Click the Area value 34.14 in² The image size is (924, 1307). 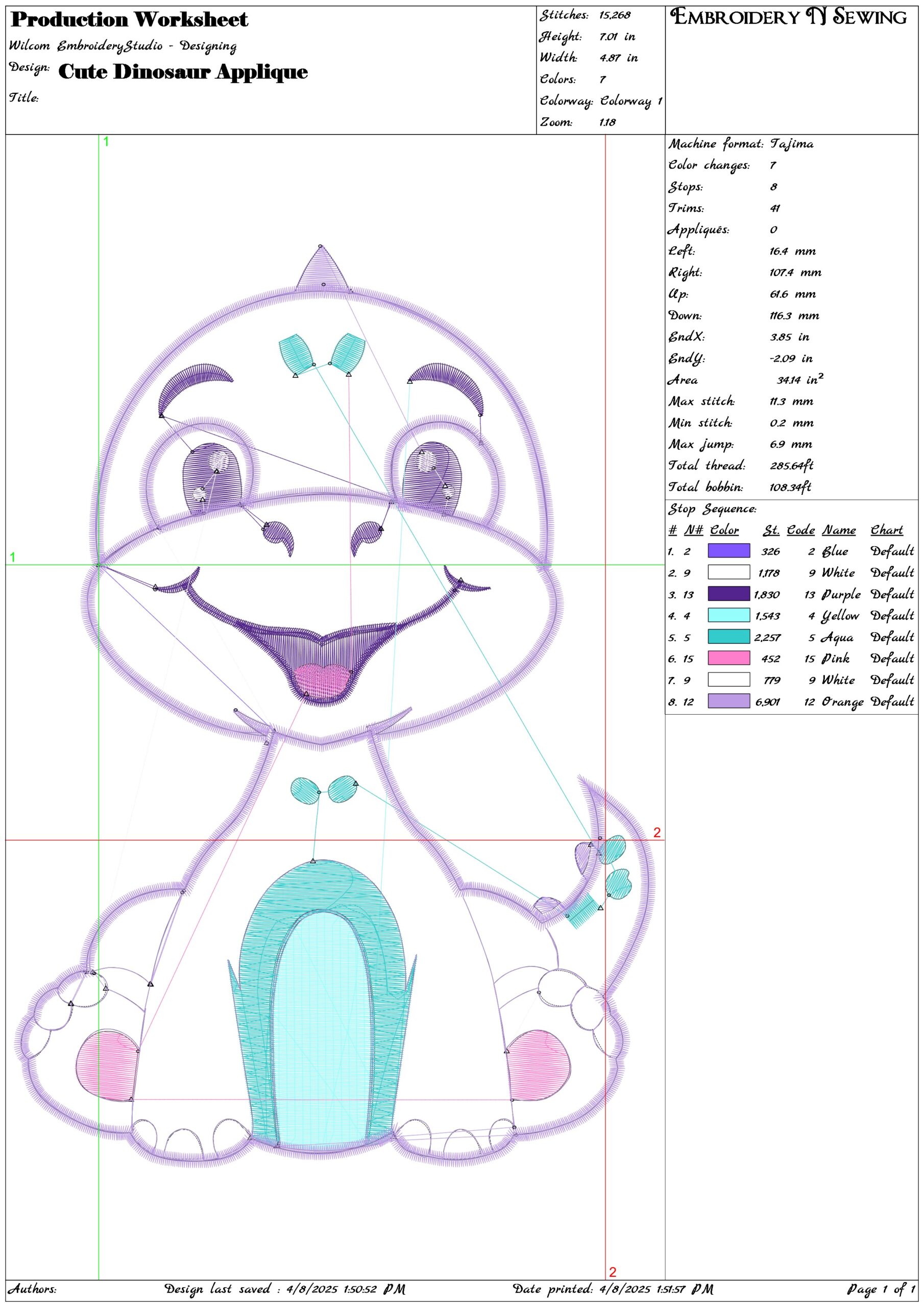coord(800,379)
